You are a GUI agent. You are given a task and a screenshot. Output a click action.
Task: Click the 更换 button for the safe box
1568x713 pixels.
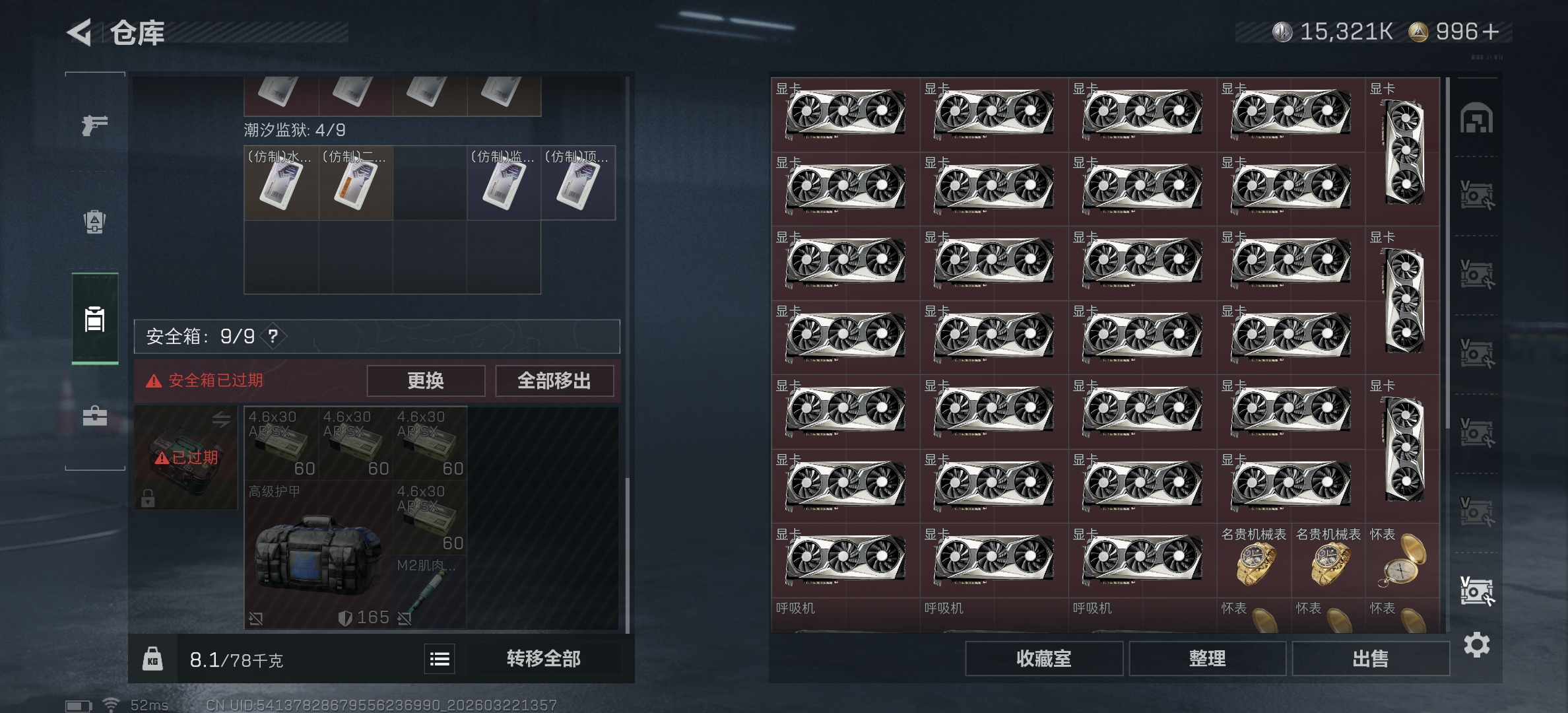426,381
